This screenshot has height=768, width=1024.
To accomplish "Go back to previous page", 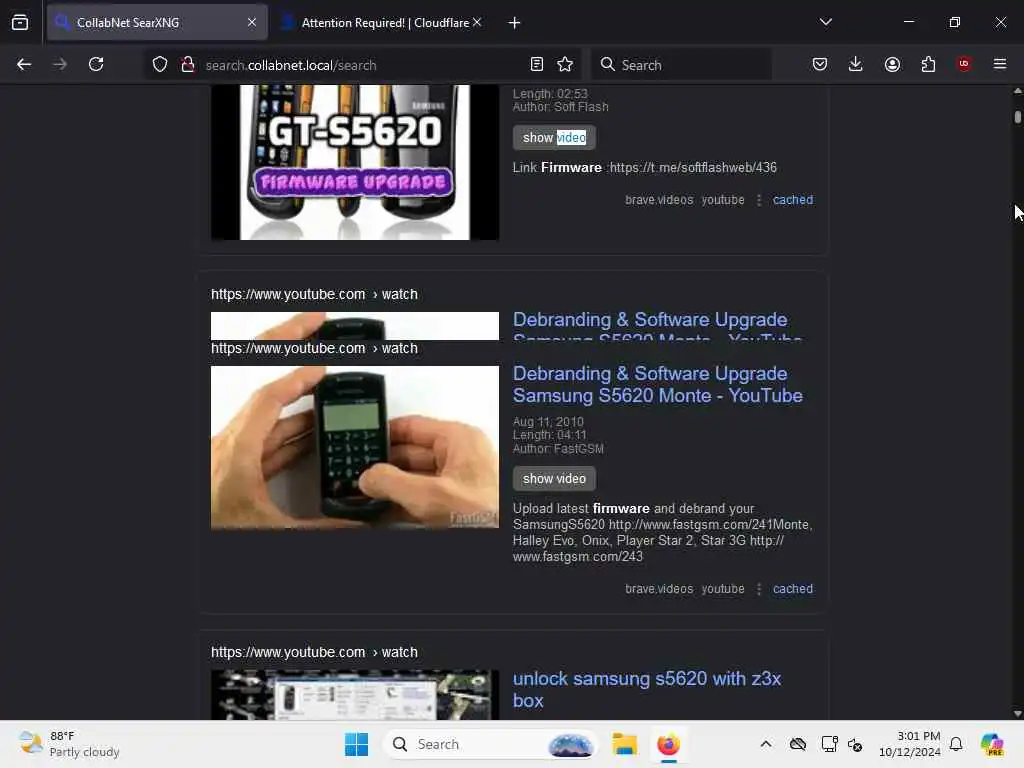I will pos(24,64).
